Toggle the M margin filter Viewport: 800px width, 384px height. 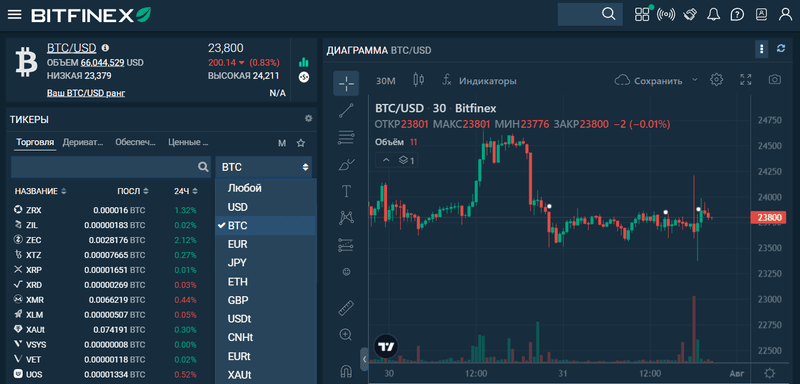point(282,143)
